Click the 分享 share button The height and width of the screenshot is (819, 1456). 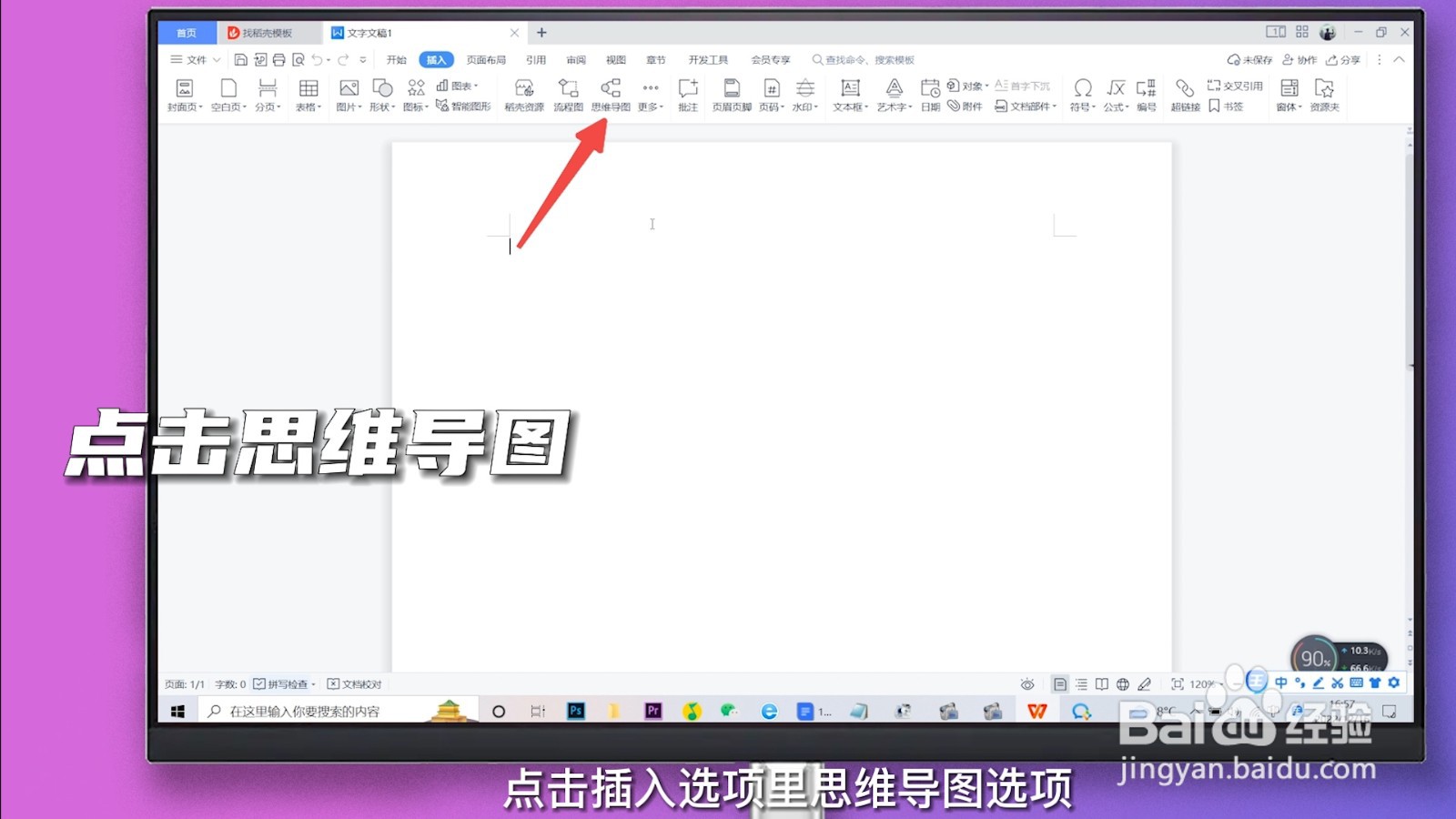(1343, 60)
